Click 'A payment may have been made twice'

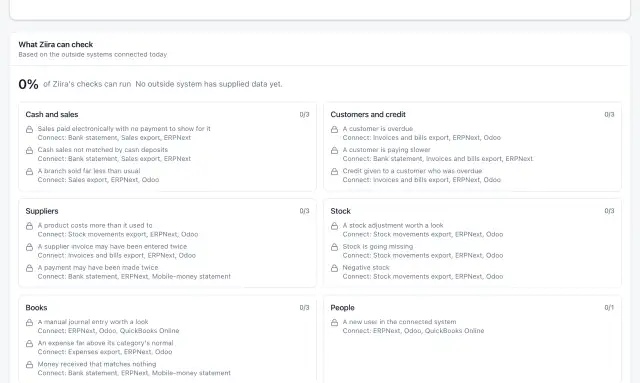pos(98,267)
